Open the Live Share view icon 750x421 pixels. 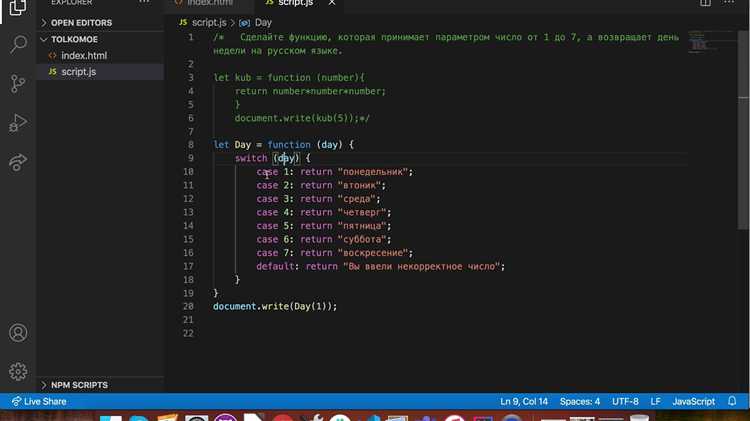tap(18, 163)
